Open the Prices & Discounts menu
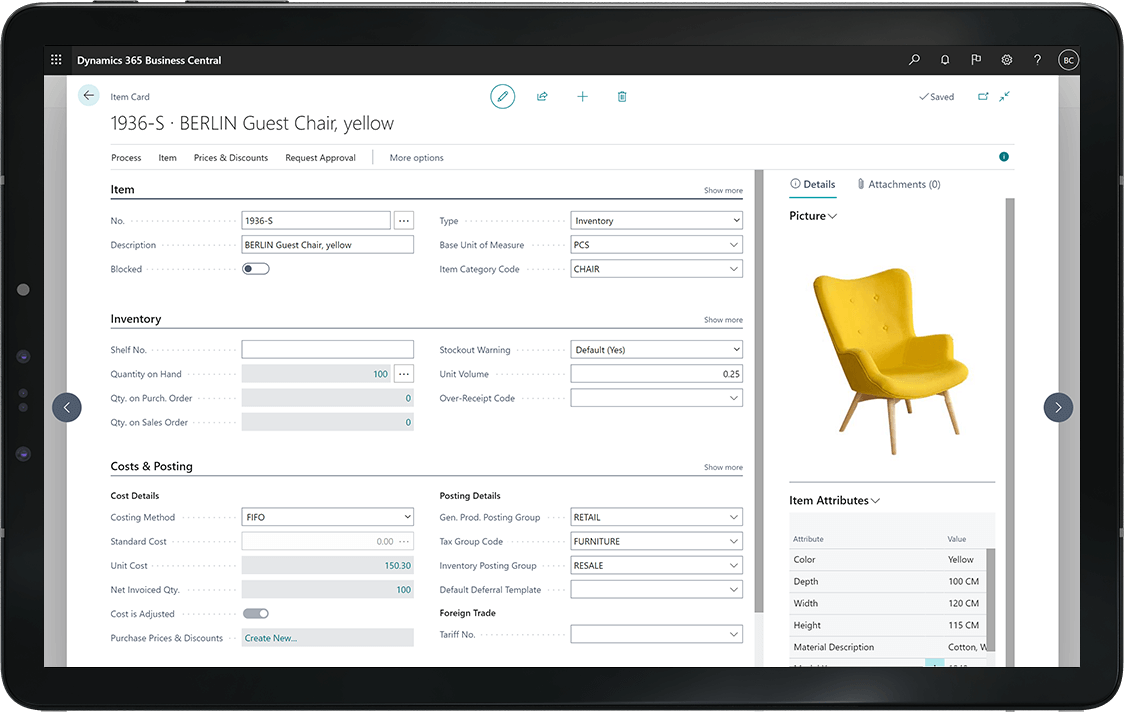Image resolution: width=1125 pixels, height=712 pixels. (x=231, y=158)
